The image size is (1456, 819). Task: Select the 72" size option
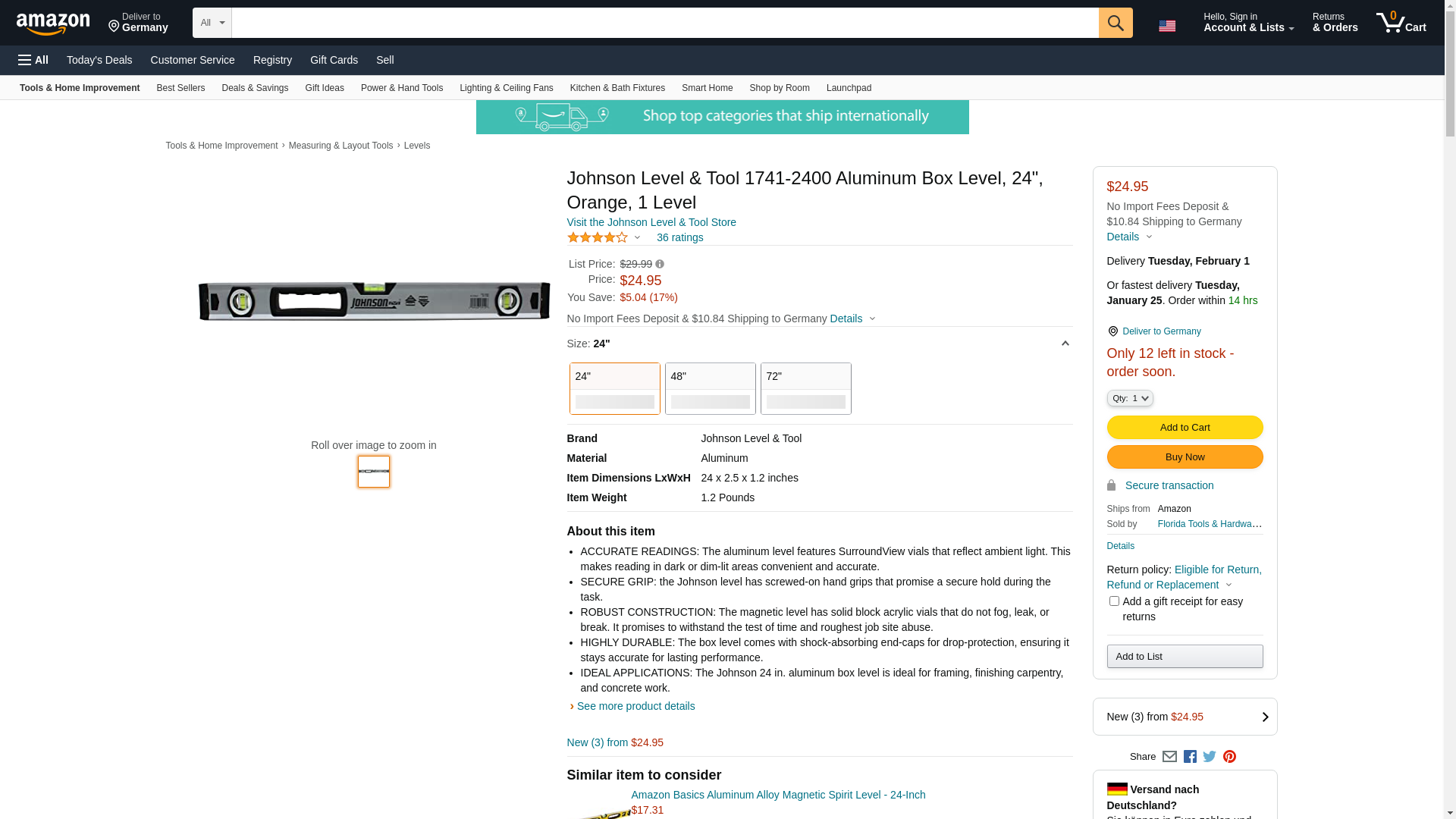click(805, 388)
